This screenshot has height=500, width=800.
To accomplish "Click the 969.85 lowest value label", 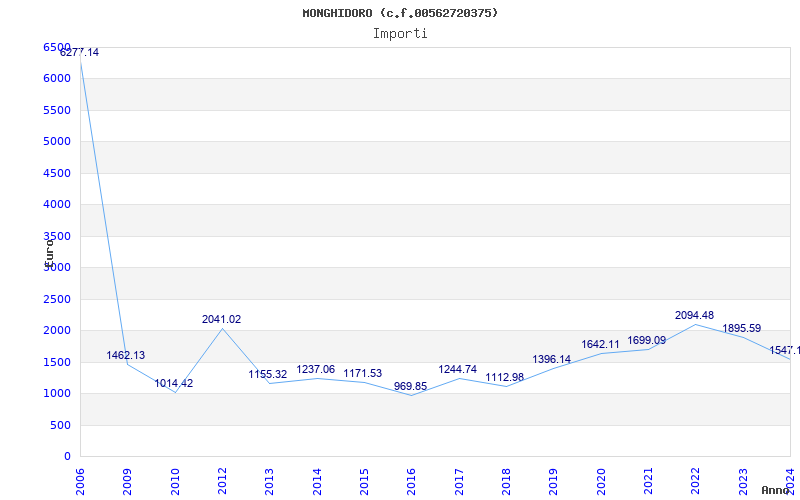I will click(x=411, y=386).
